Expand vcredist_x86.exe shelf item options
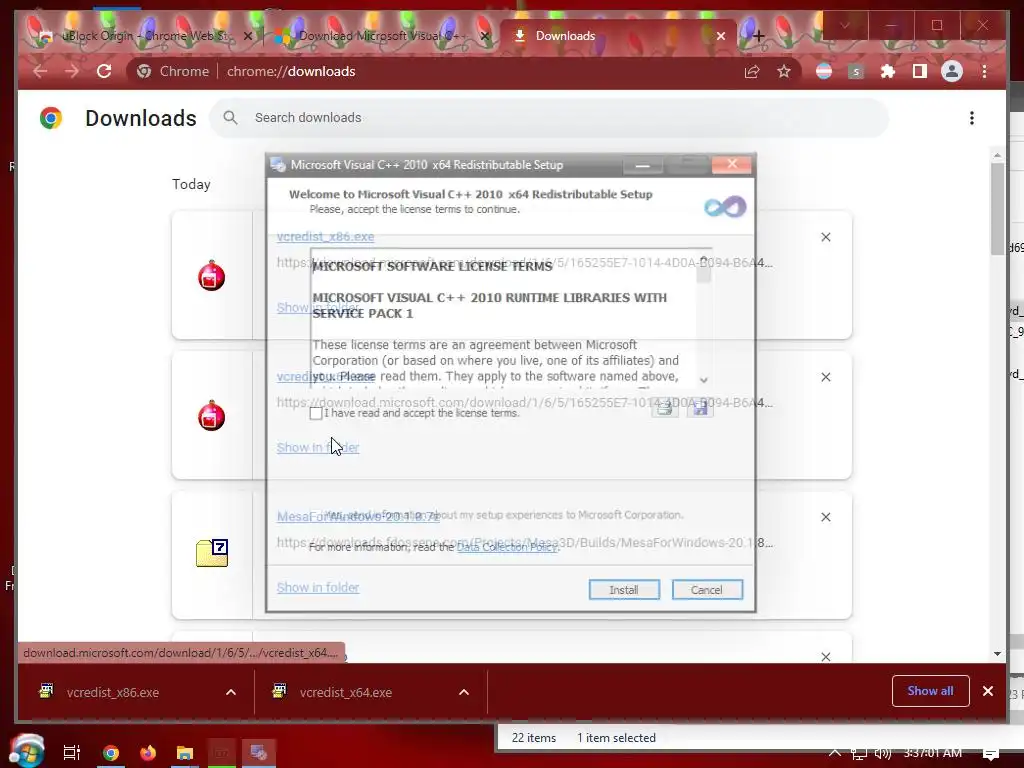Screen dimensions: 1024x768 click(231, 692)
